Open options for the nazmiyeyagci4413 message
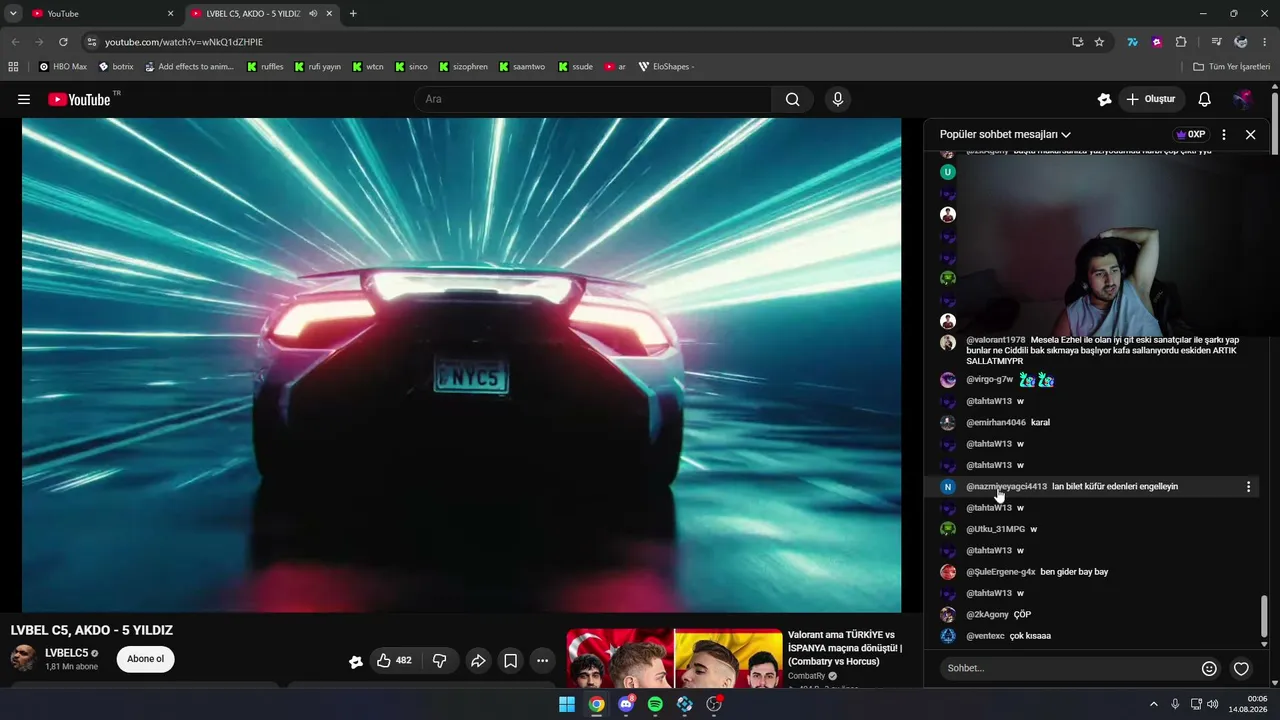Screen dimensions: 1280x720 1248,487
